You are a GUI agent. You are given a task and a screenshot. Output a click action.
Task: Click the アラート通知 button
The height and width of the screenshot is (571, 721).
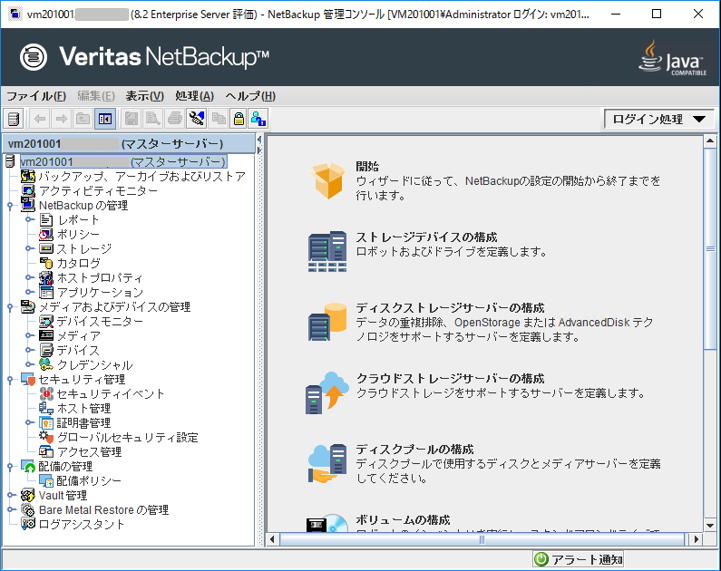578,559
